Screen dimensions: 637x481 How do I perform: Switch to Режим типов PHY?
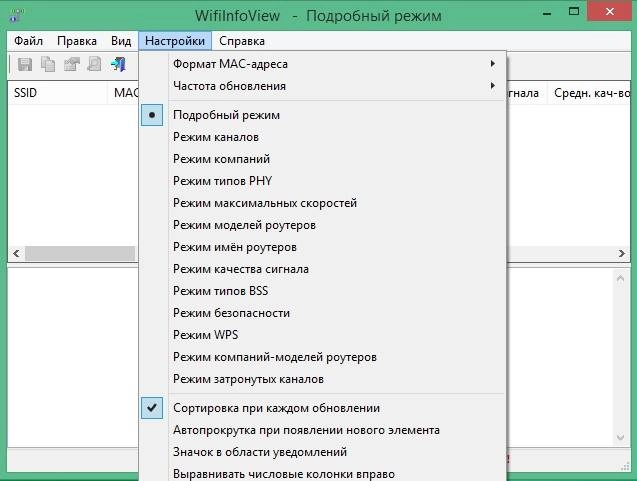pyautogui.click(x=323, y=181)
